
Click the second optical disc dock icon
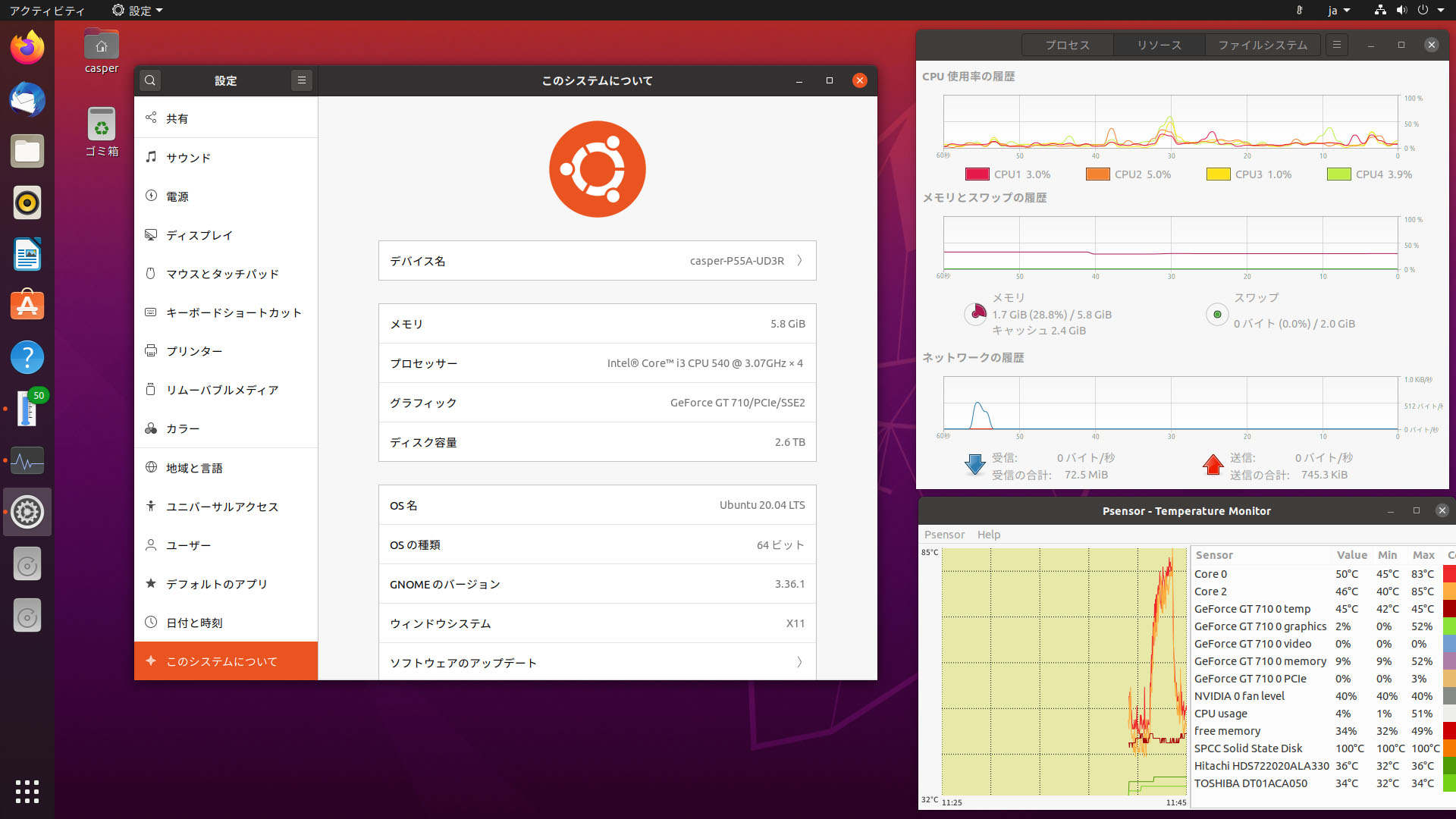pos(27,617)
